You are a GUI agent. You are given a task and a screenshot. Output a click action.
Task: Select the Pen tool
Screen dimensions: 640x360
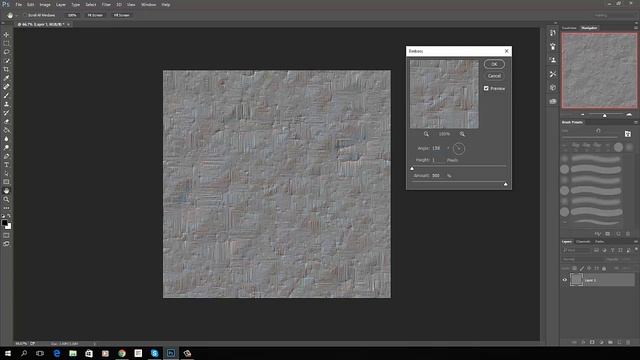coord(6,156)
